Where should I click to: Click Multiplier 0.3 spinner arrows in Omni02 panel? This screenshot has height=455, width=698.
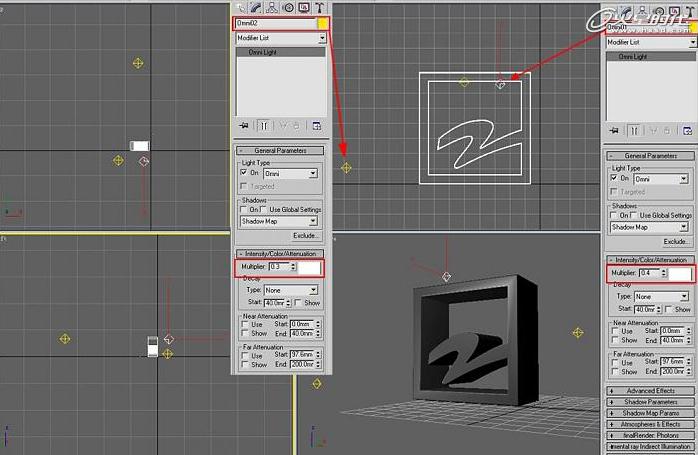tap(293, 267)
